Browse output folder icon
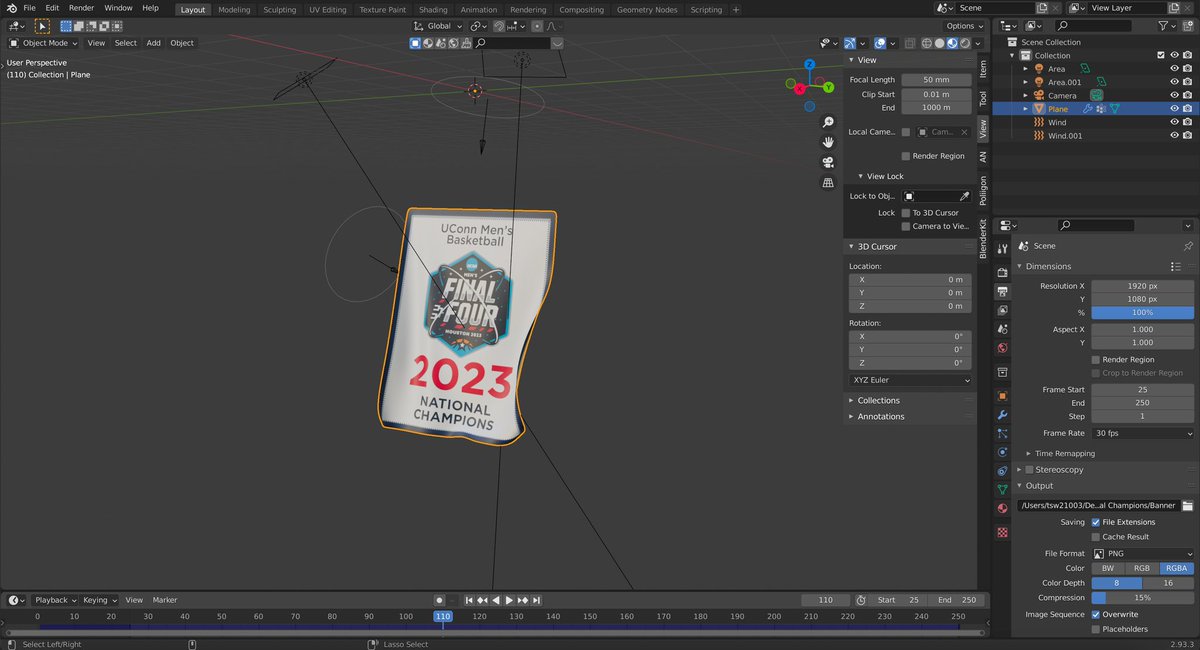 point(1187,506)
